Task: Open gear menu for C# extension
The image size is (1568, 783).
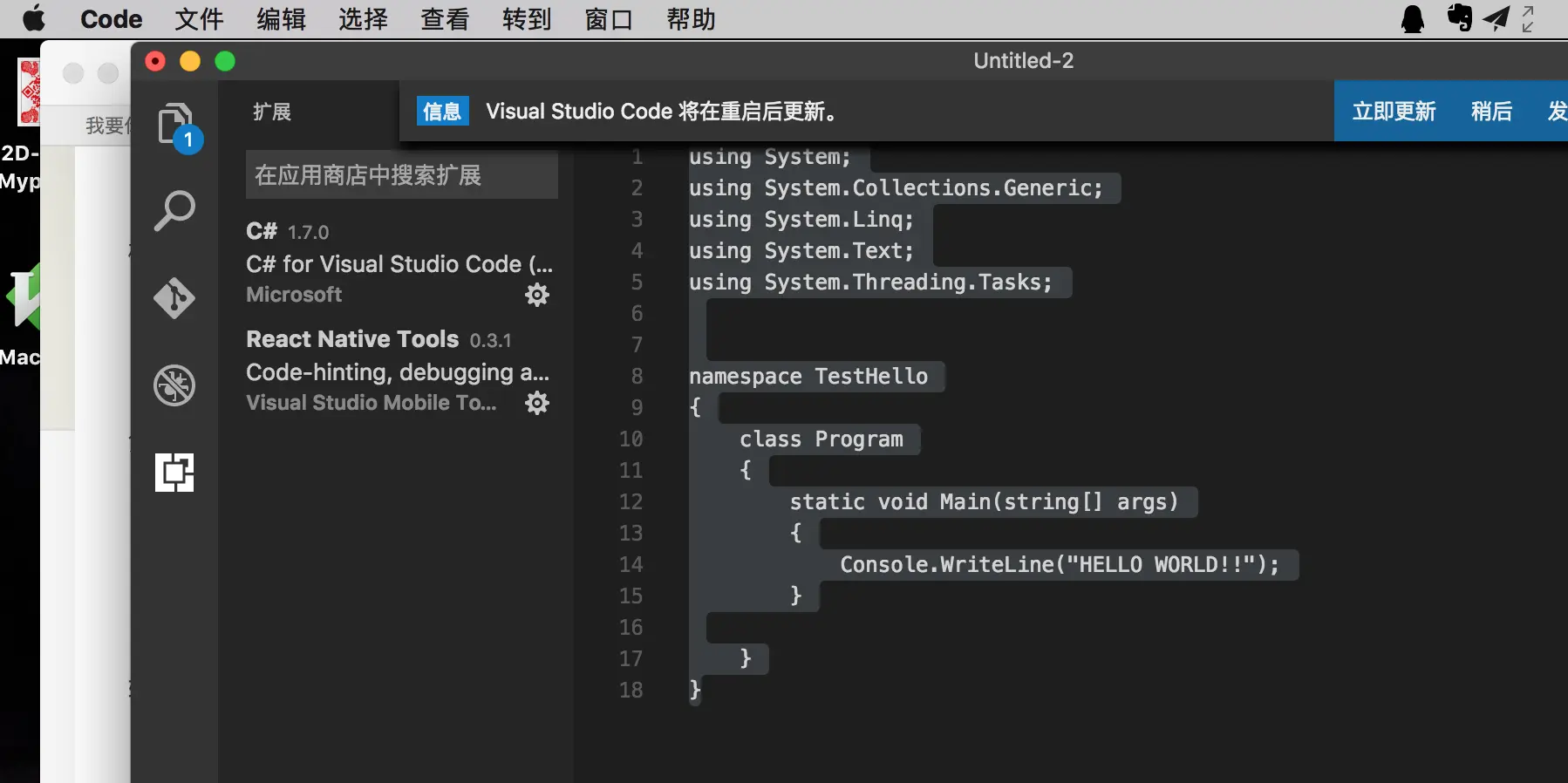Action: (537, 295)
